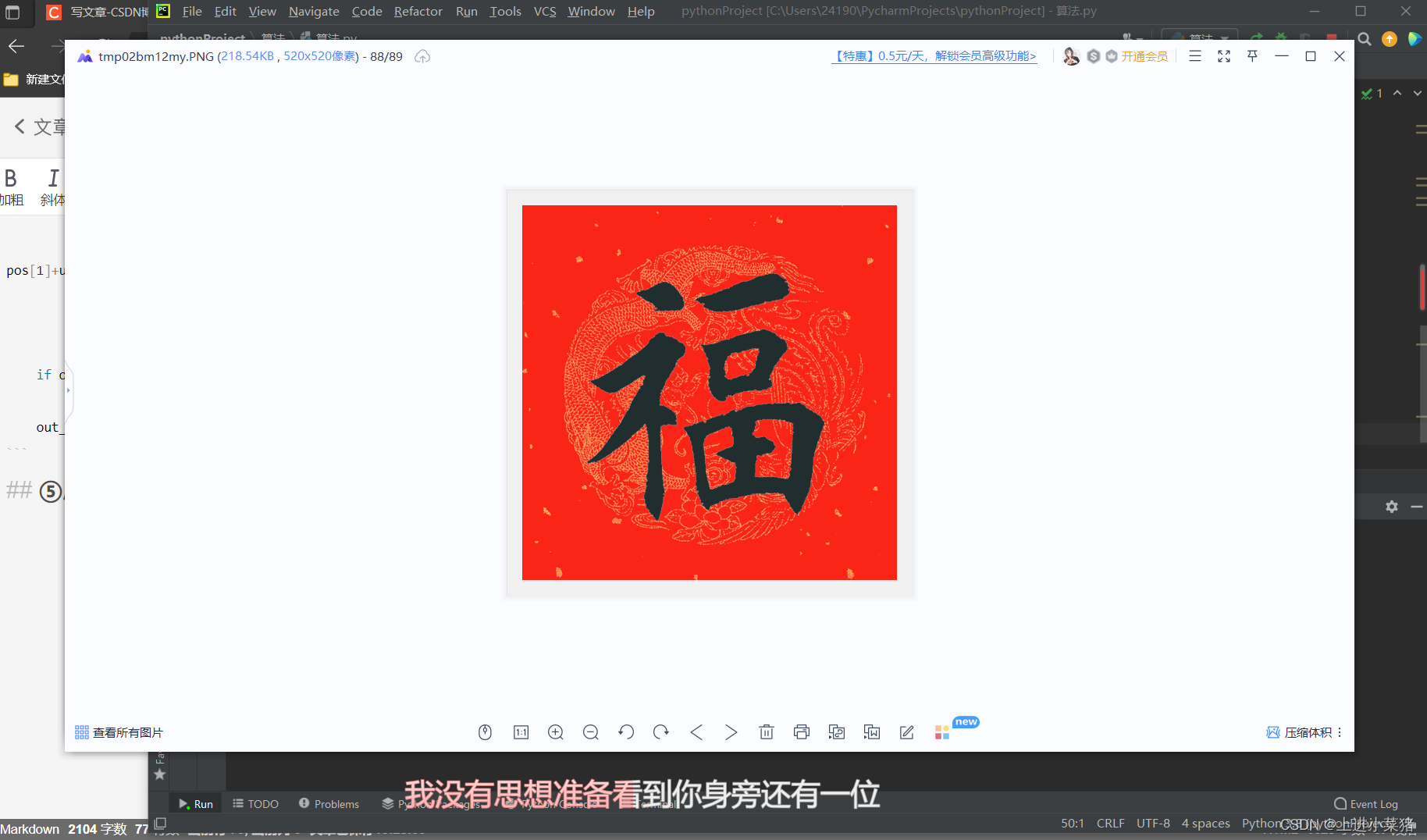
Task: Open PyCharm VCS menu
Action: [545, 11]
